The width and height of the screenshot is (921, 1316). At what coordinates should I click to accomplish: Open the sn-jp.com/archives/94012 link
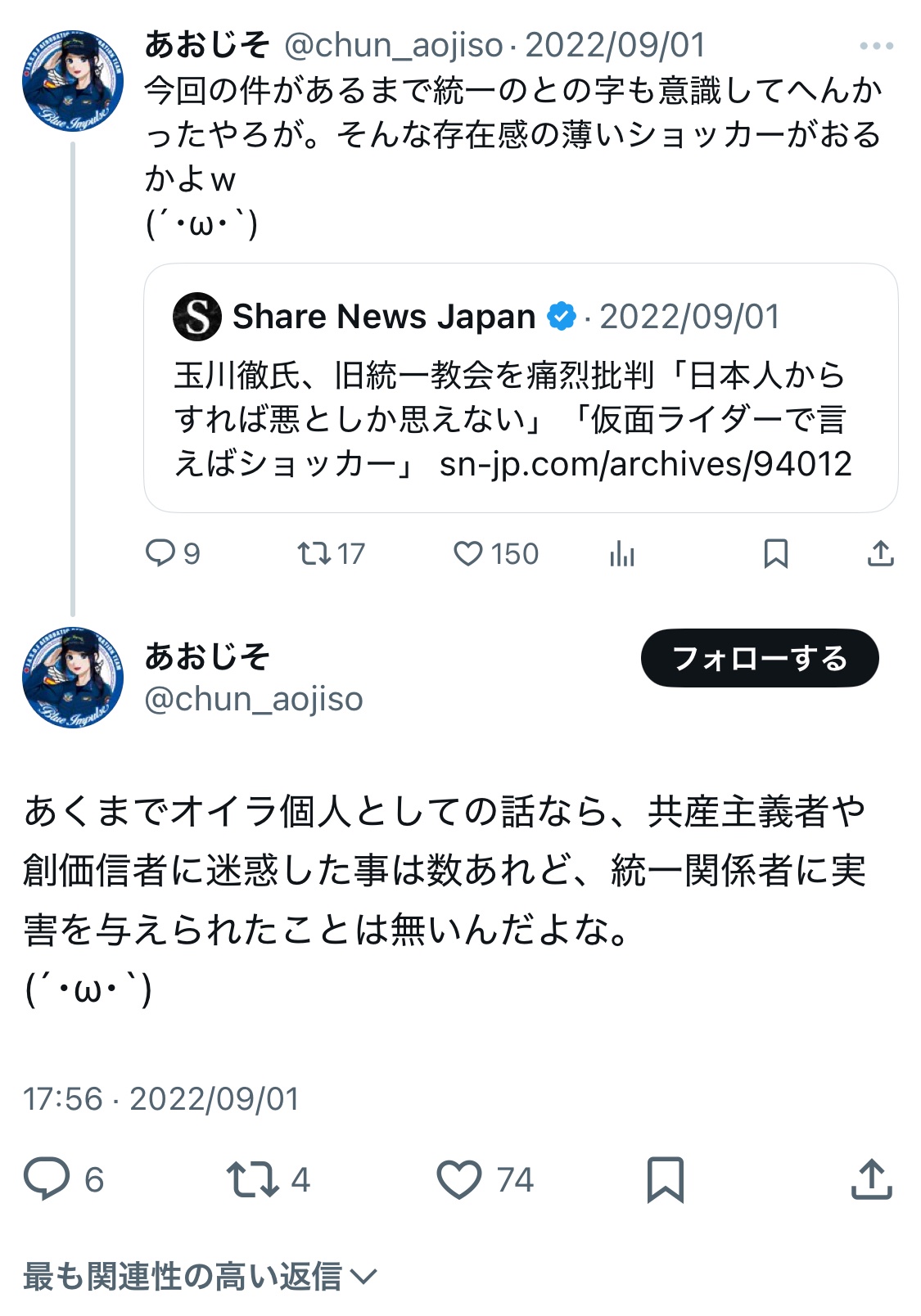645,464
